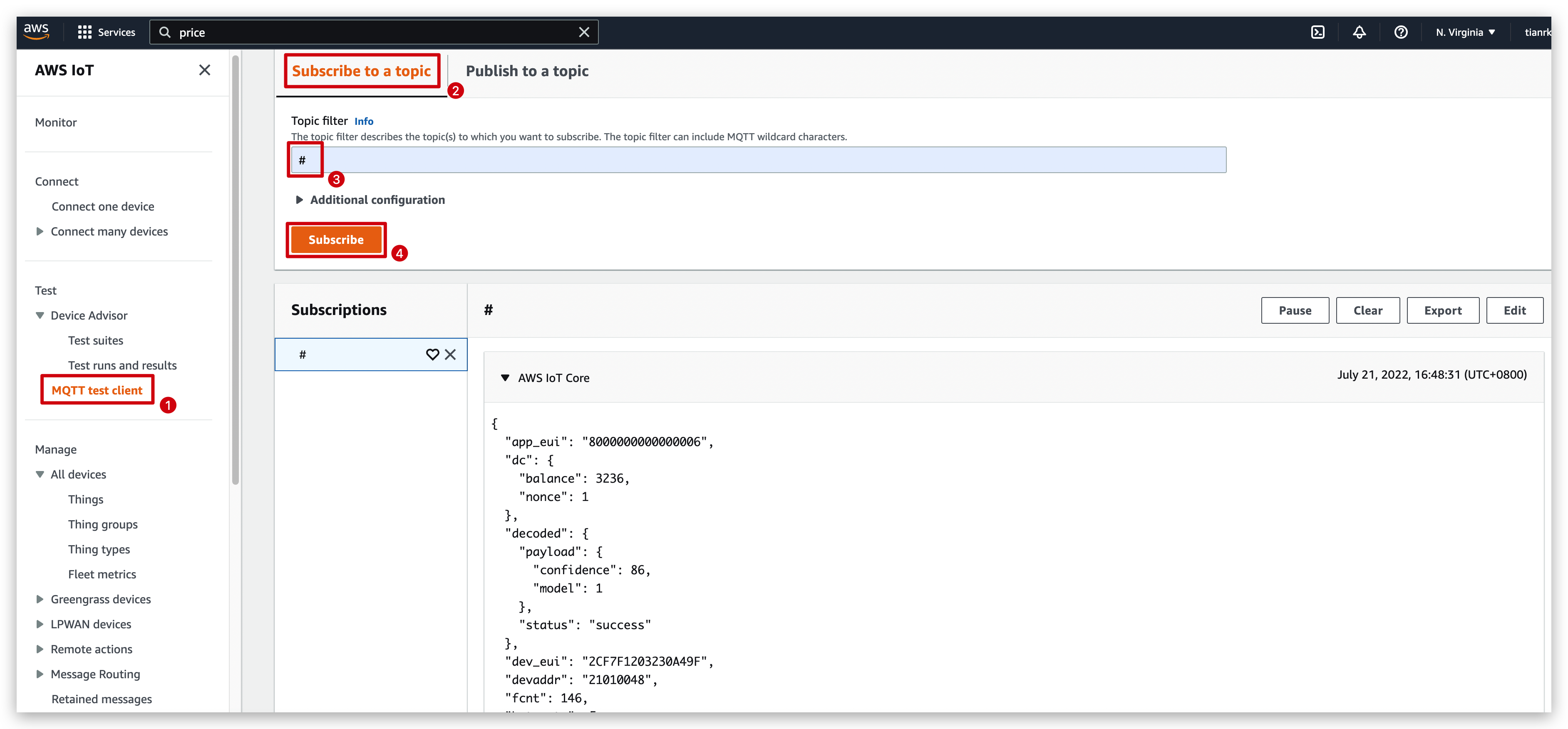The width and height of the screenshot is (1568, 729).
Task: Expand Message Routing
Action: [40, 674]
